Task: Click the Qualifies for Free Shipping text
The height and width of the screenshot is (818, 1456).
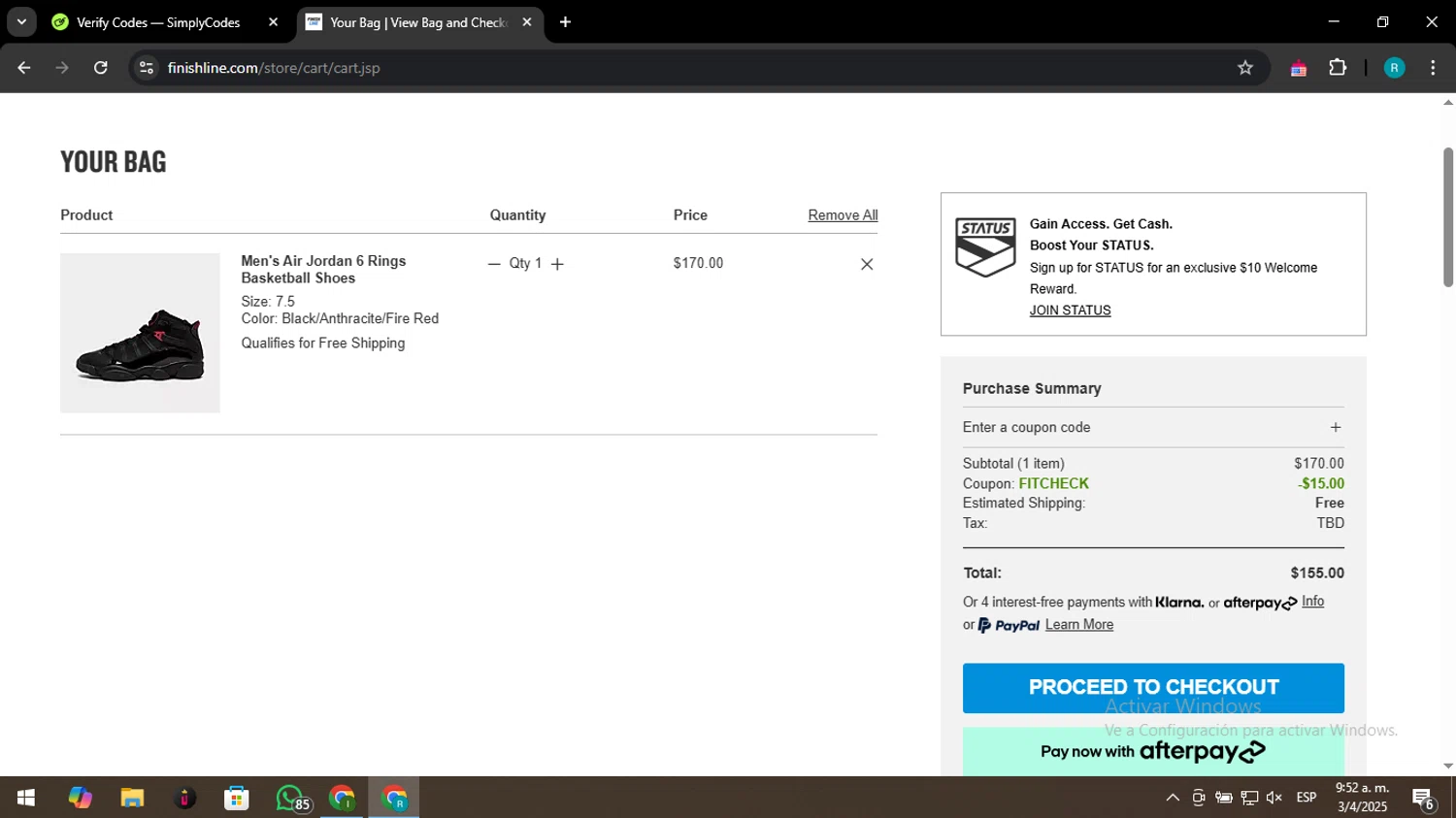Action: tap(323, 344)
